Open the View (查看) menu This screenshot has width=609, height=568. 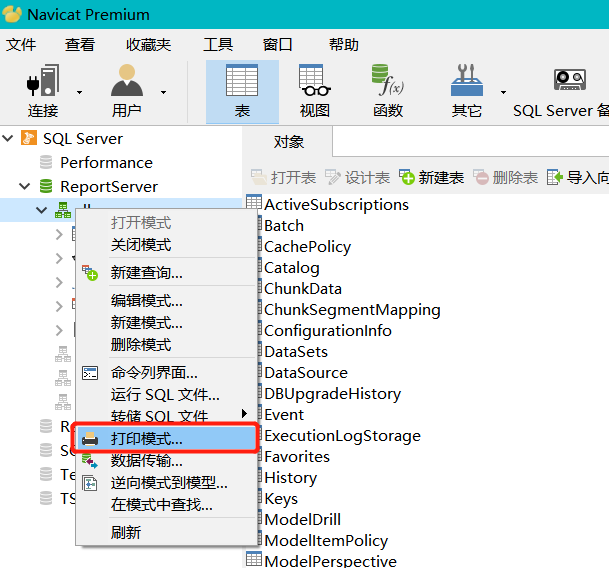click(x=80, y=45)
